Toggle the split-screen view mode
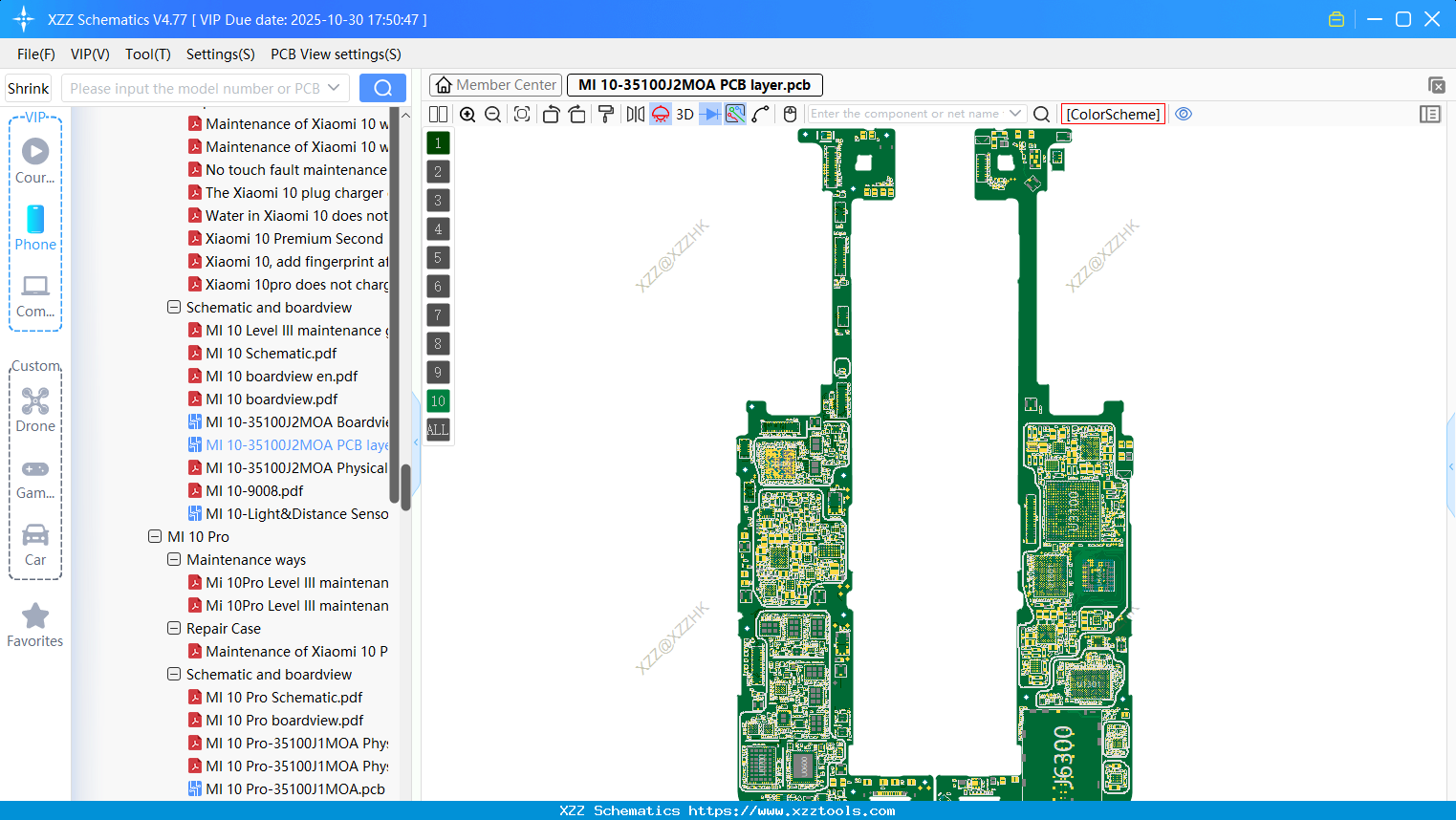The width and height of the screenshot is (1456, 820). [x=438, y=114]
